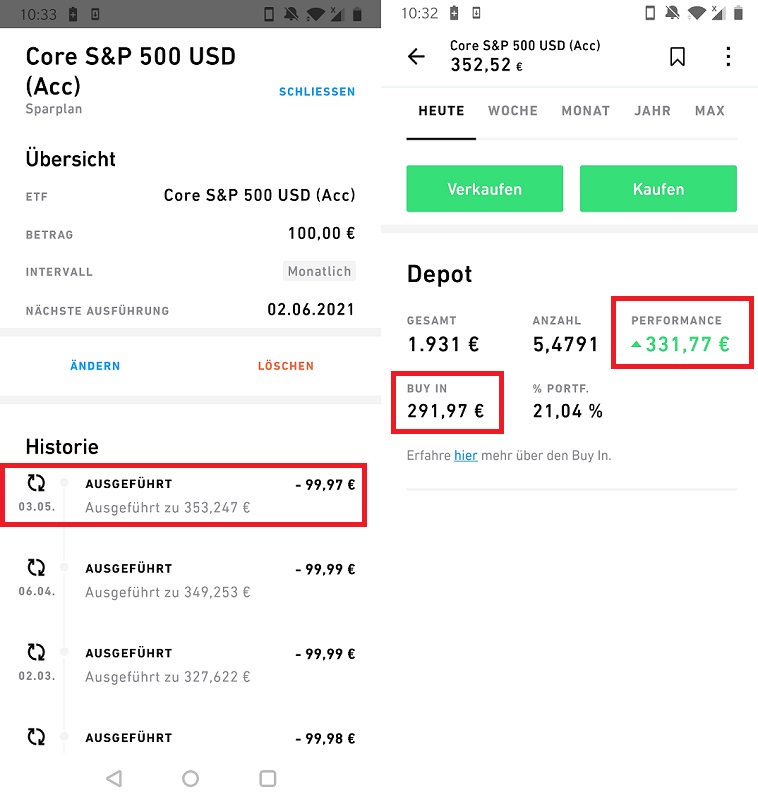Tap the Betrag value 100,00 €
This screenshot has height=804, width=758.
point(321,233)
